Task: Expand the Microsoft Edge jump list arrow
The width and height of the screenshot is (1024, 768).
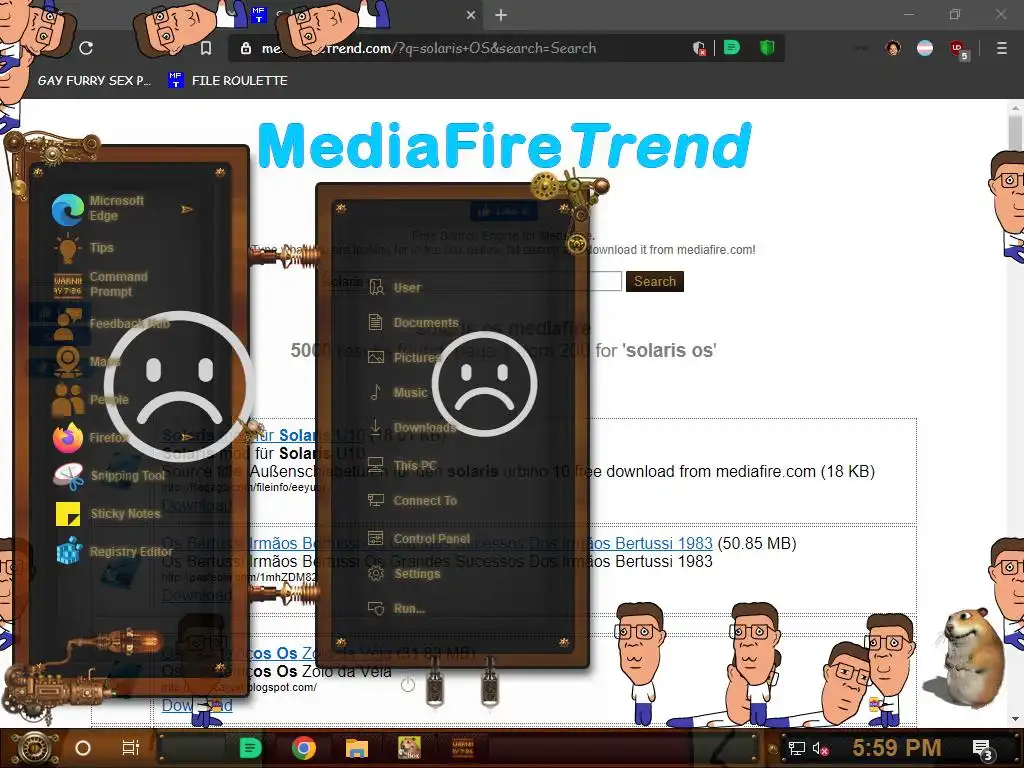Action: click(187, 209)
